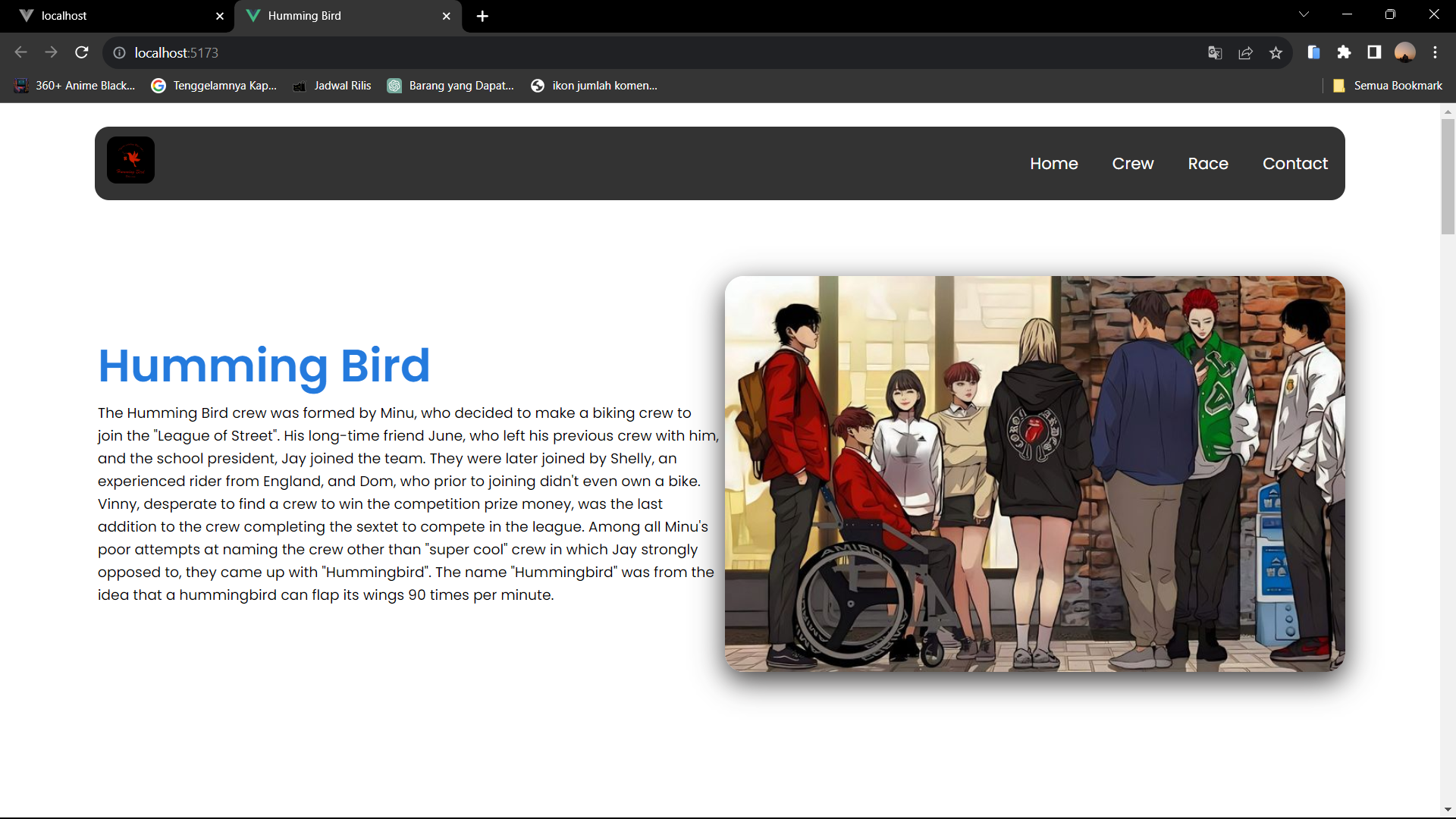
Task: Open the 'Barang yang Dapat...' bookmark
Action: 451,86
